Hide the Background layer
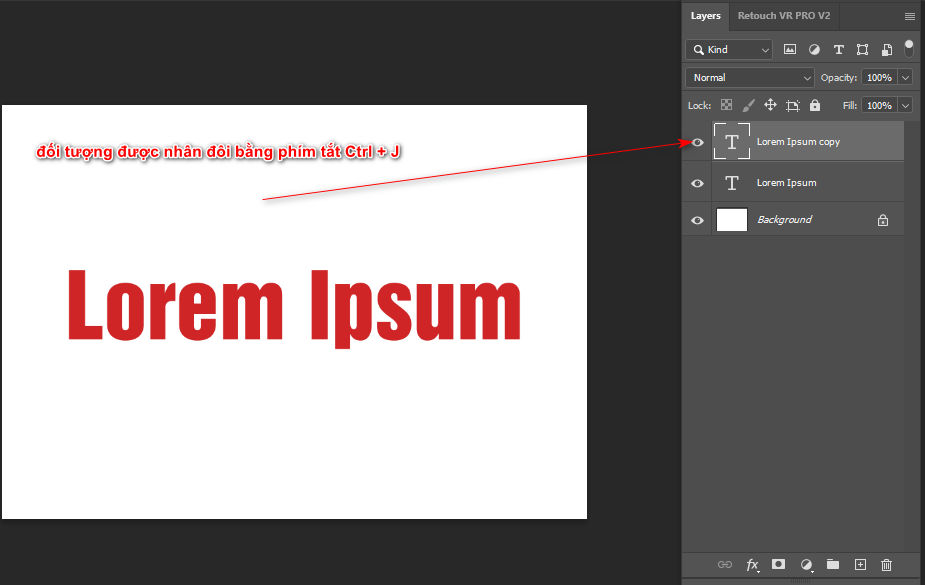Viewport: 925px width, 585px height. point(697,219)
